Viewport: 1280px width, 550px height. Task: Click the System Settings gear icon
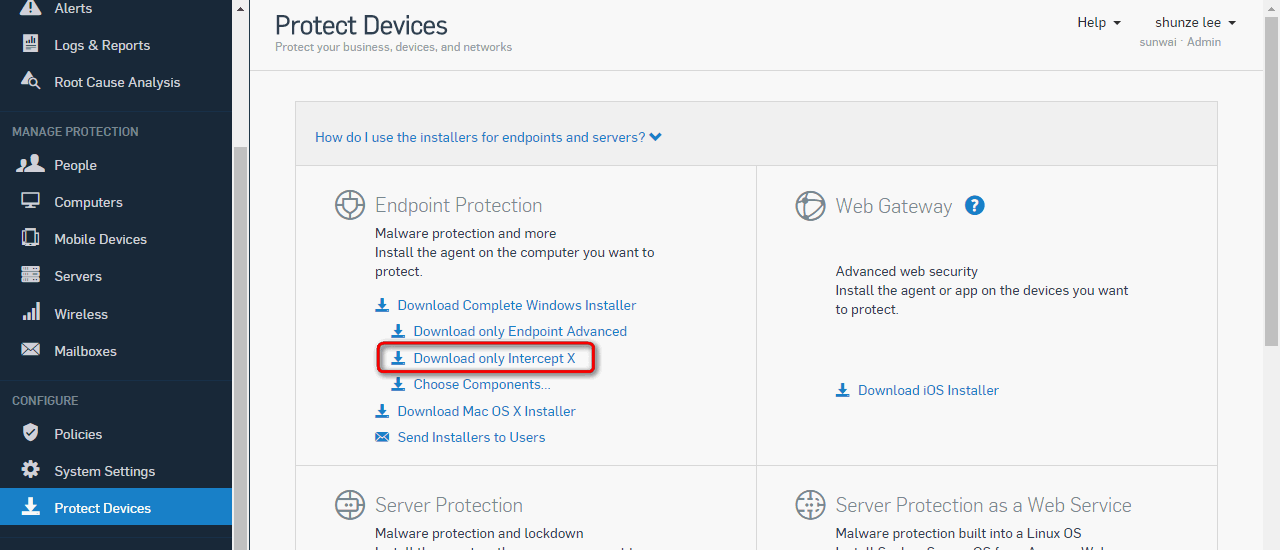pos(31,470)
